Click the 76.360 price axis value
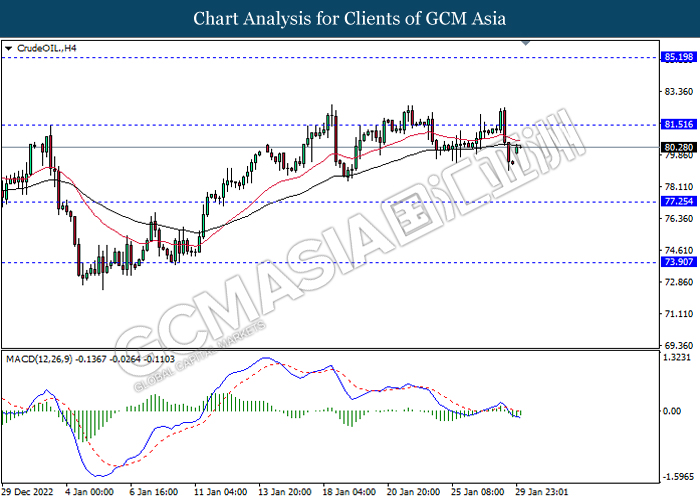 (679, 218)
